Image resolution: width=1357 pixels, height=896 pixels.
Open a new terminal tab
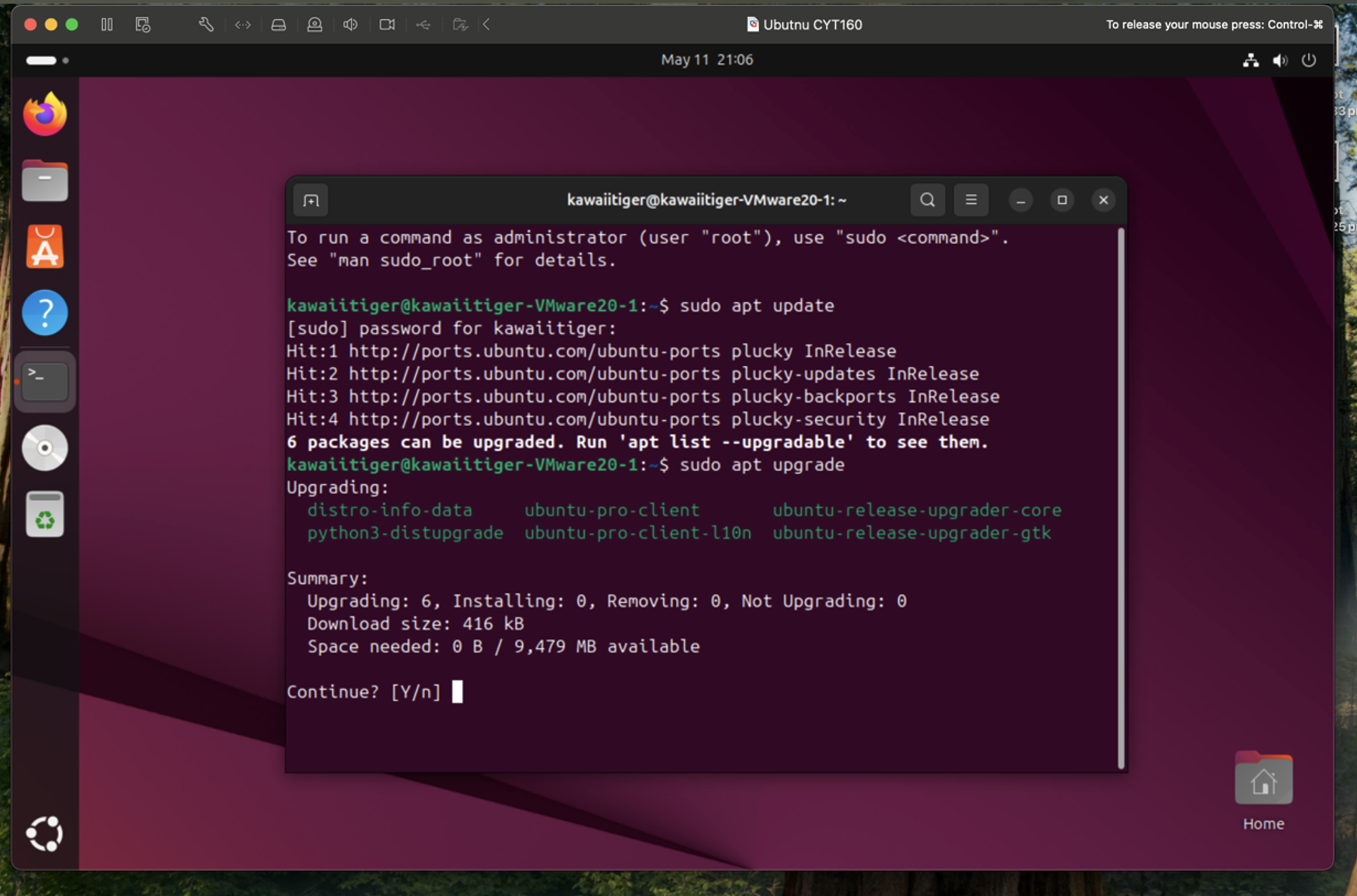point(311,200)
